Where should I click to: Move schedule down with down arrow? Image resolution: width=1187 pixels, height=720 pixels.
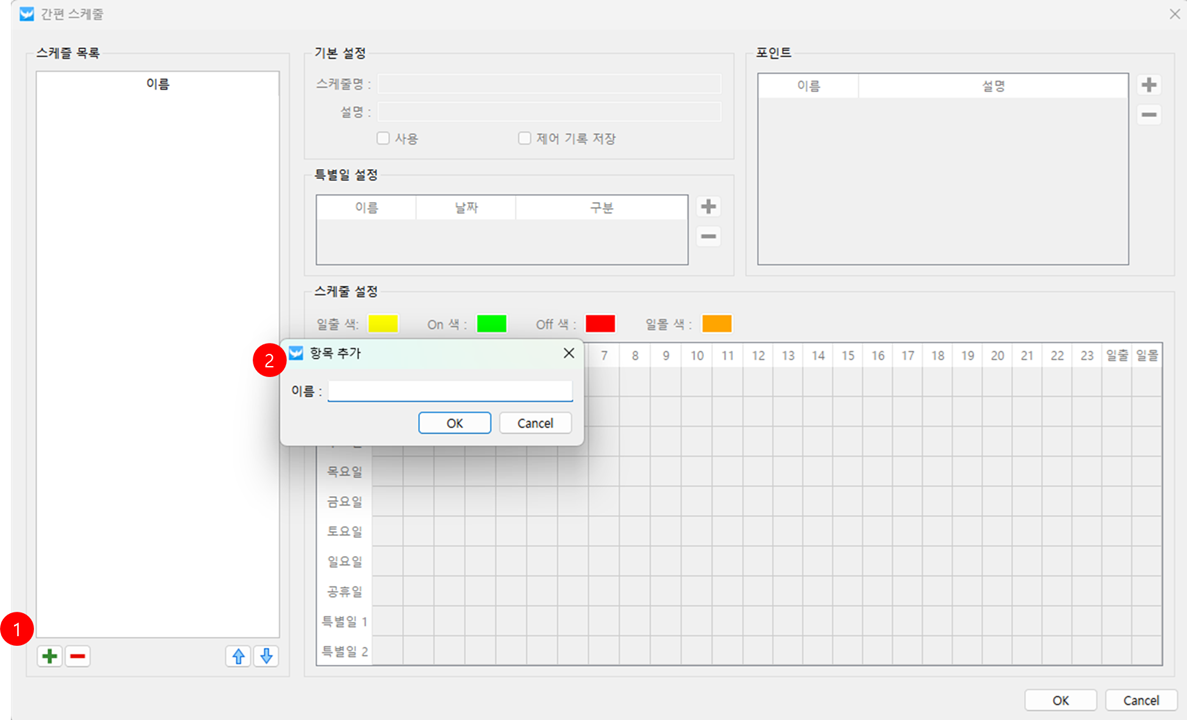pos(266,657)
